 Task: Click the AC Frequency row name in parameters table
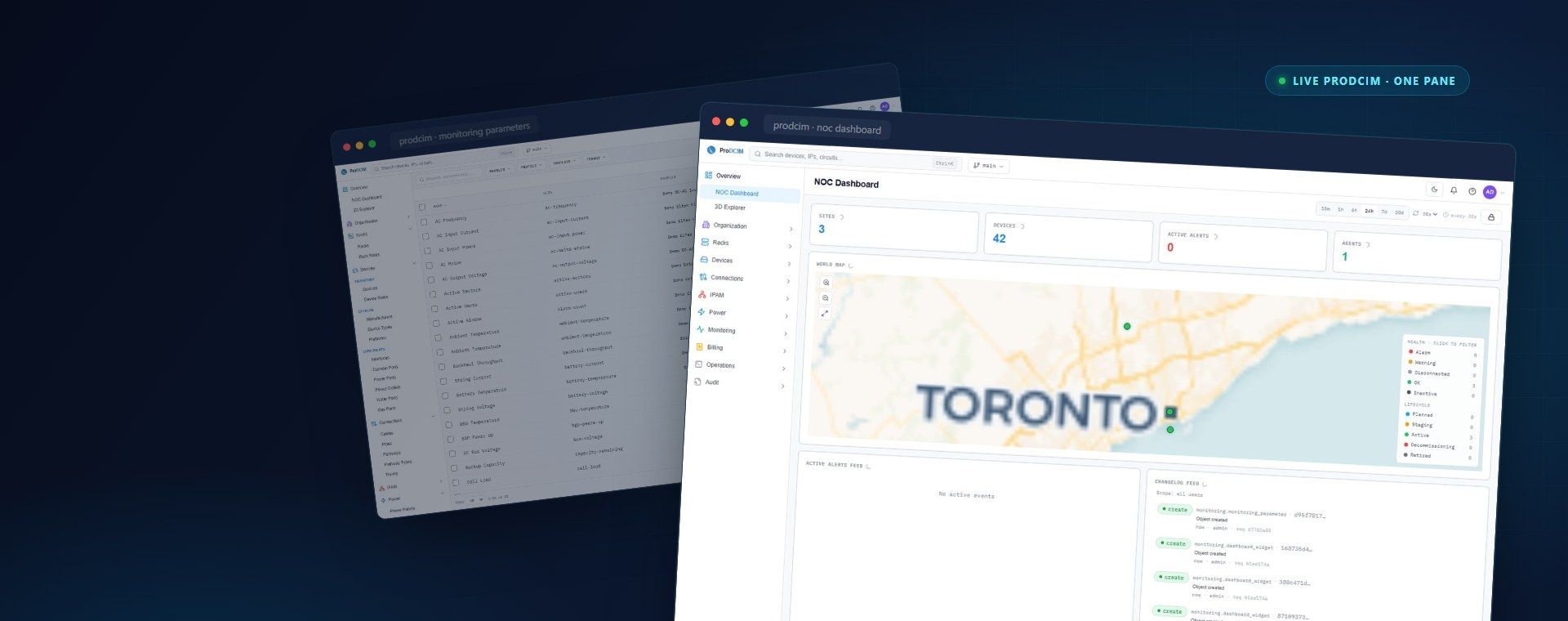[451, 219]
